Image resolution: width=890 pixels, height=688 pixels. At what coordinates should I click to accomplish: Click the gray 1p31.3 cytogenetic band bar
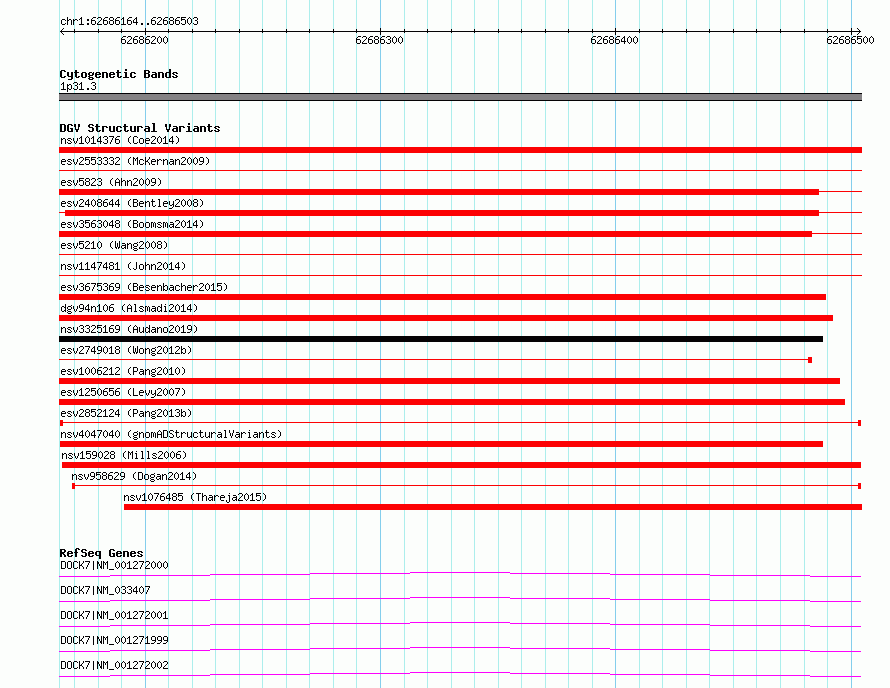point(460,97)
